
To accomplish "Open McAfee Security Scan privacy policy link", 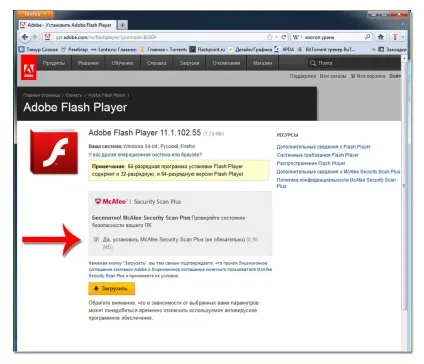I will pyautogui.click(x=336, y=183).
